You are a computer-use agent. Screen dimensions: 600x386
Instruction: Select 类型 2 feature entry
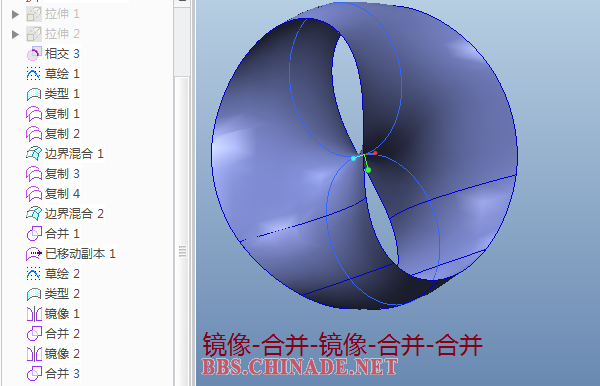[62, 293]
